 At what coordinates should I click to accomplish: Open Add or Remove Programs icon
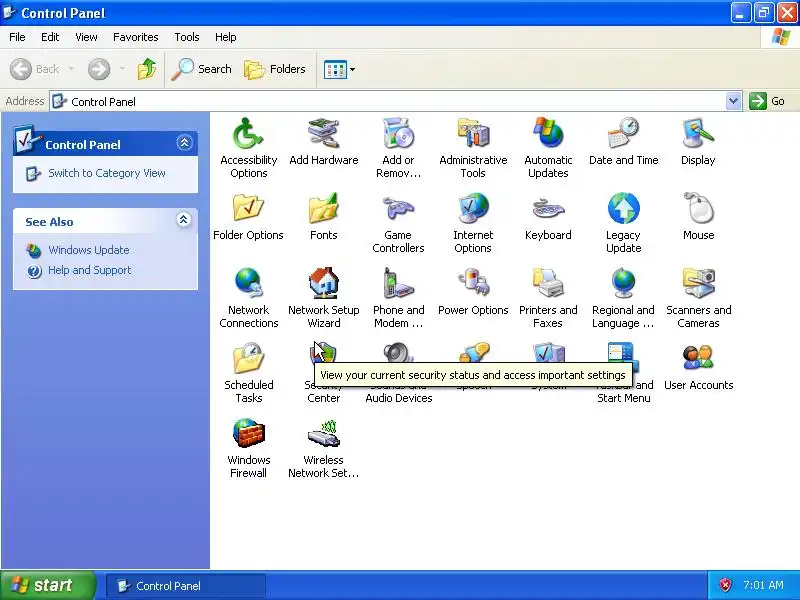coord(398,134)
